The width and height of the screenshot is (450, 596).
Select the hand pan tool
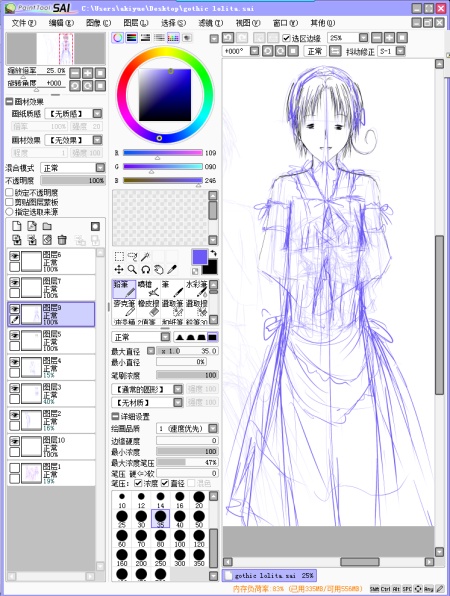point(159,269)
